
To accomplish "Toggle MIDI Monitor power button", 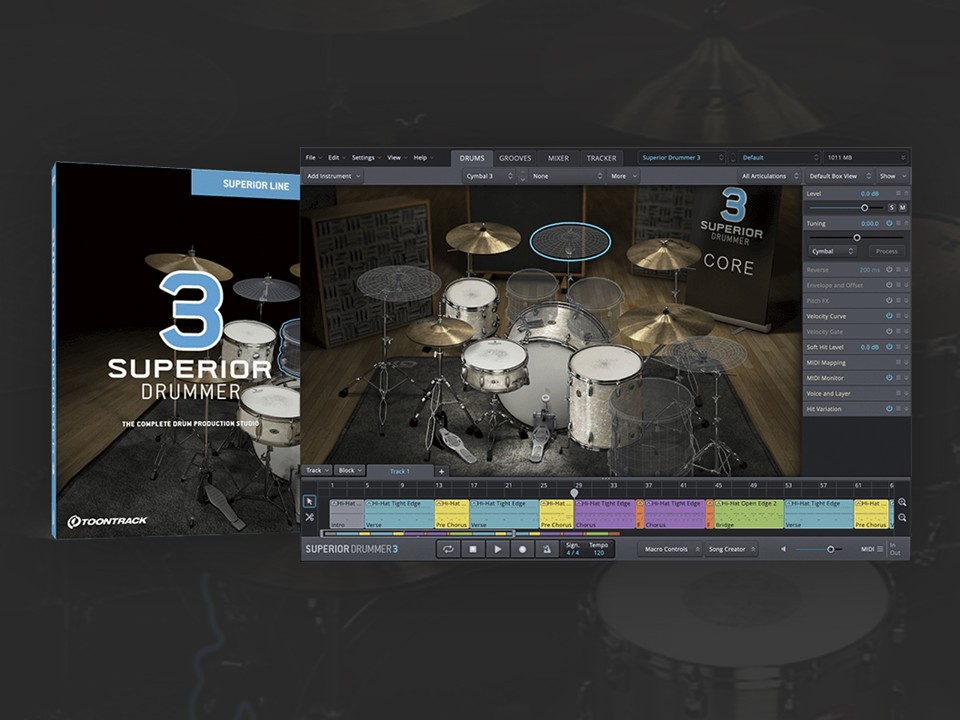I will [889, 378].
